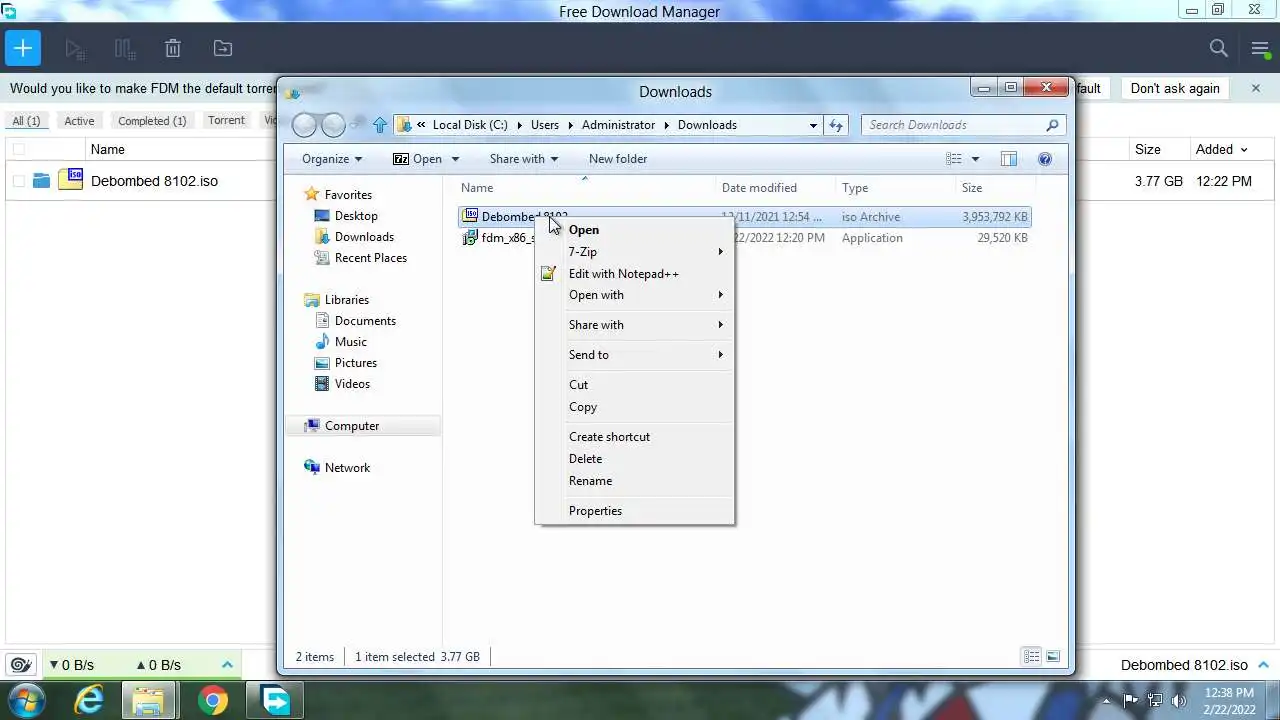Select Desktop under Favorites
The image size is (1280, 720).
click(355, 216)
